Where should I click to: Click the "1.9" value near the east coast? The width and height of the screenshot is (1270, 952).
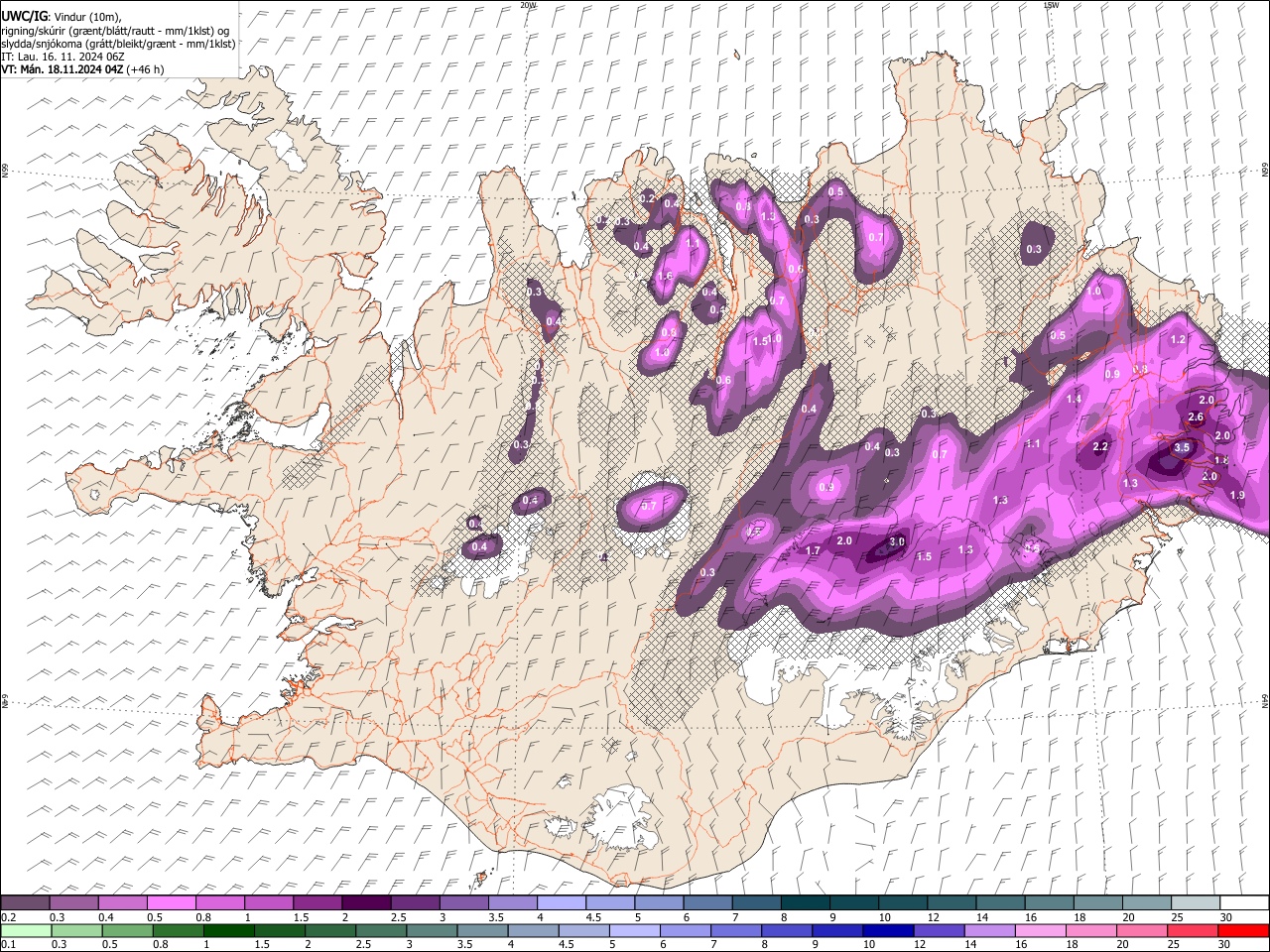point(1237,496)
